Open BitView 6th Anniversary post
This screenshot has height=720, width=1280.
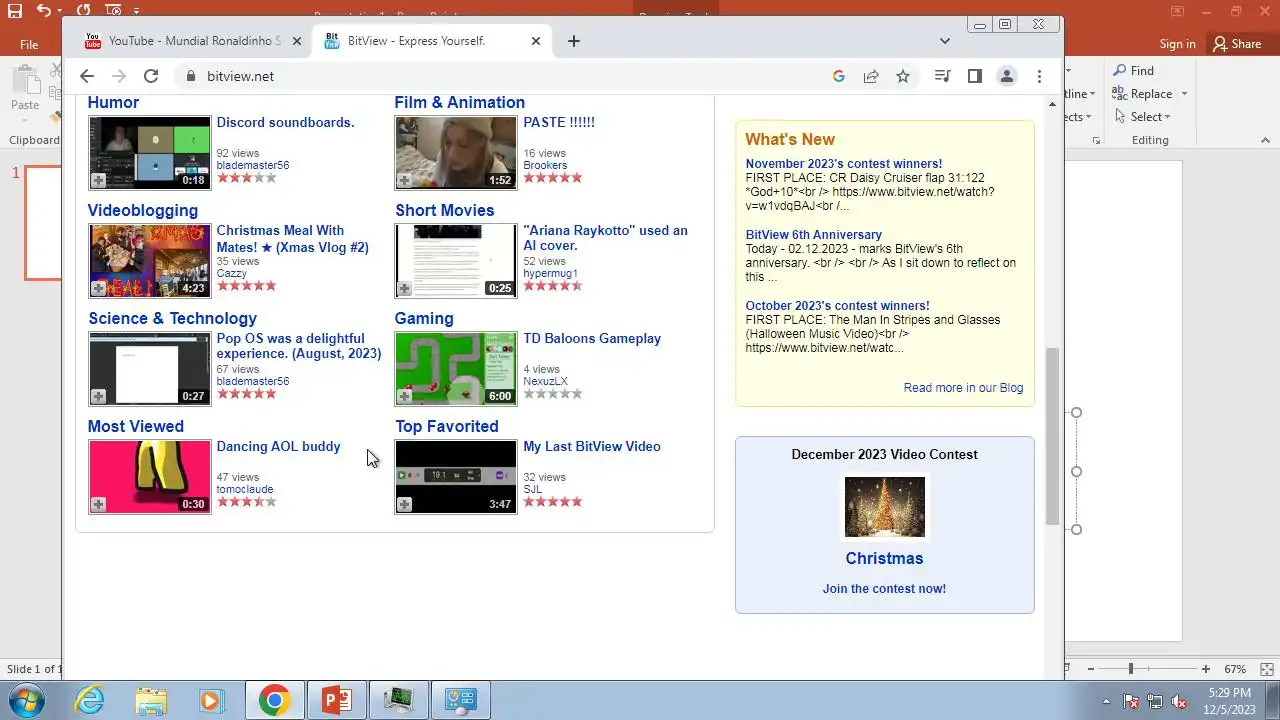[813, 234]
